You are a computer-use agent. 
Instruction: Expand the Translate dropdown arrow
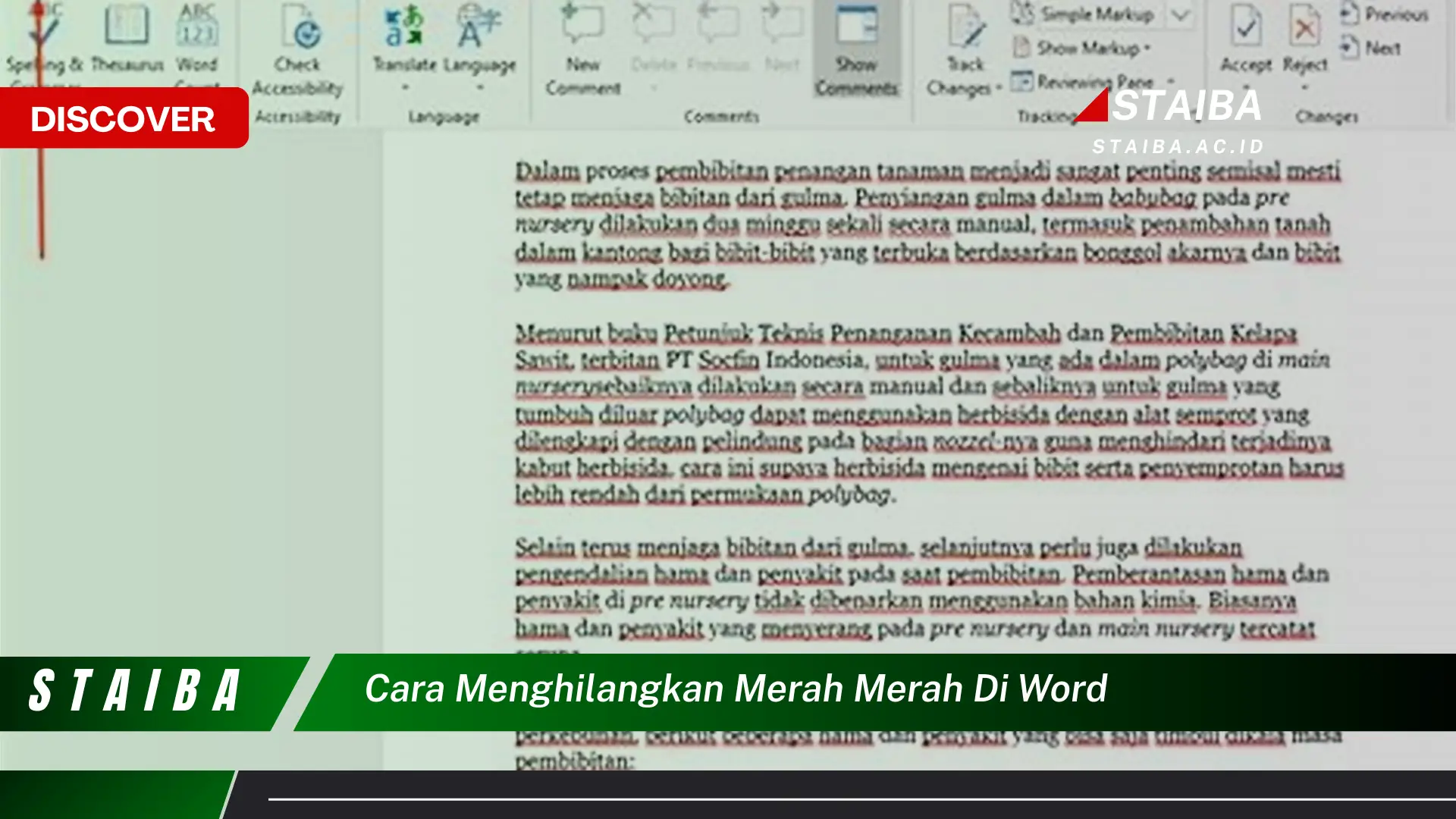(404, 88)
